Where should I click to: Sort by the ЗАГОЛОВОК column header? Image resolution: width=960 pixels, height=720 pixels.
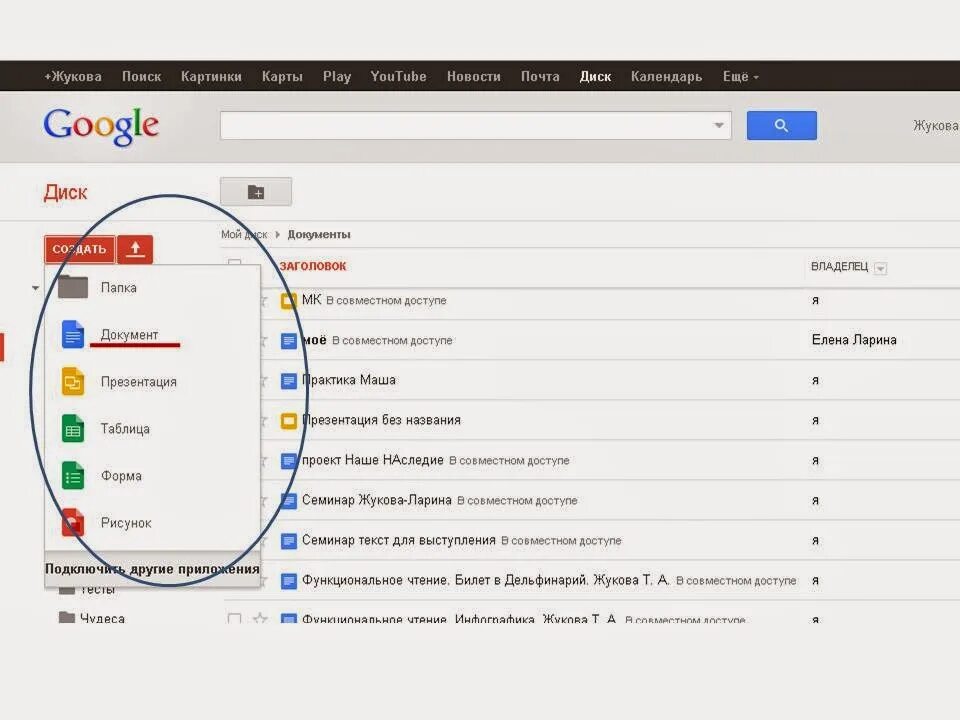(x=313, y=266)
